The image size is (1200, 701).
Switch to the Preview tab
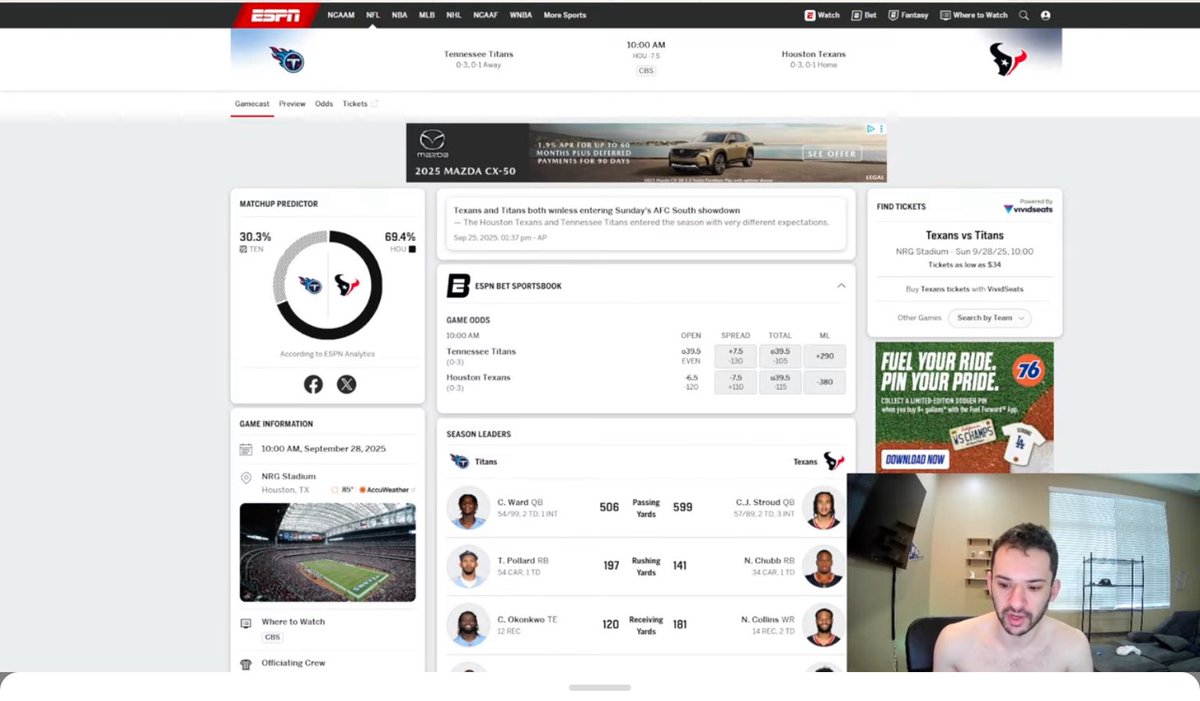tap(292, 104)
